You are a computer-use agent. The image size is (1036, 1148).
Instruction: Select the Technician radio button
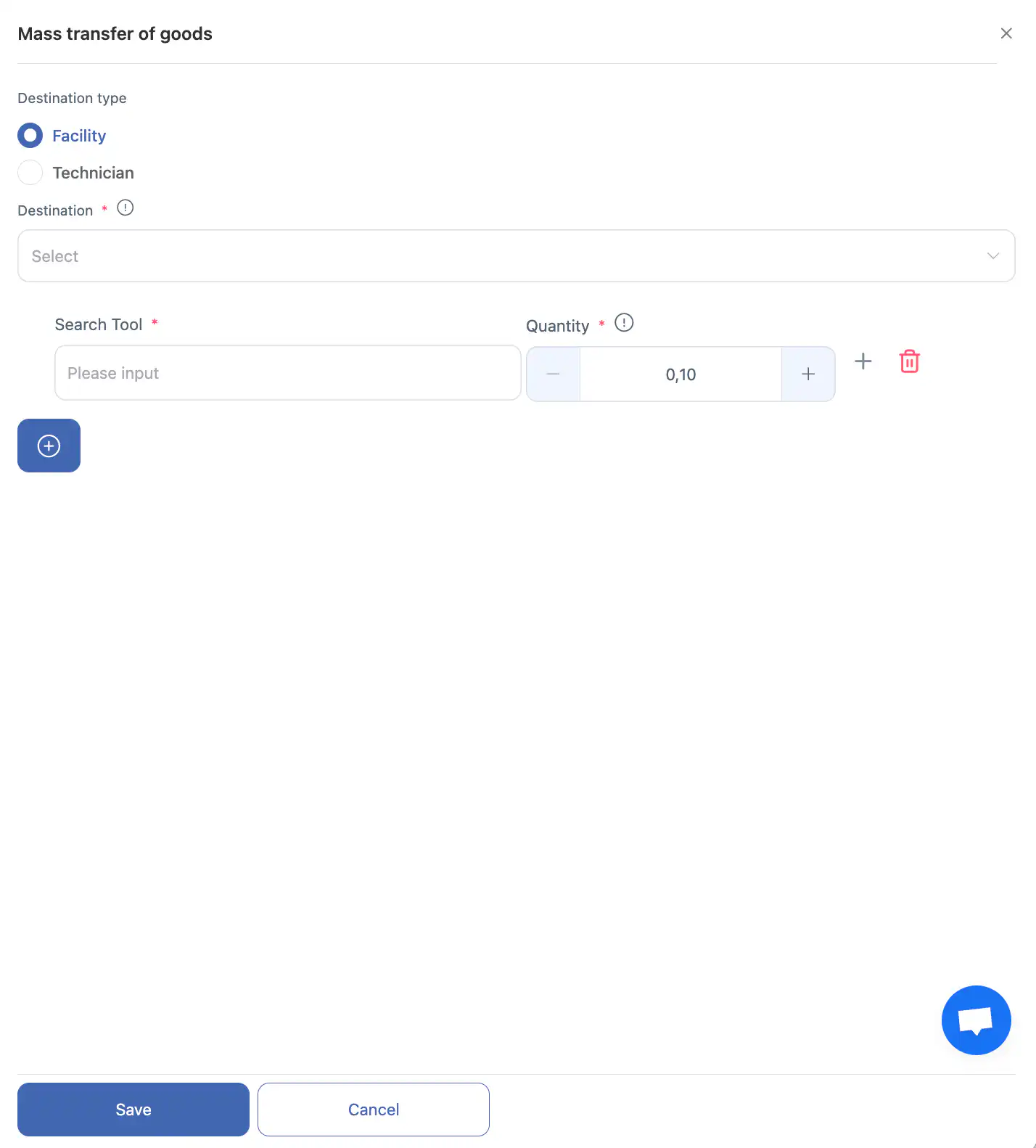click(30, 173)
